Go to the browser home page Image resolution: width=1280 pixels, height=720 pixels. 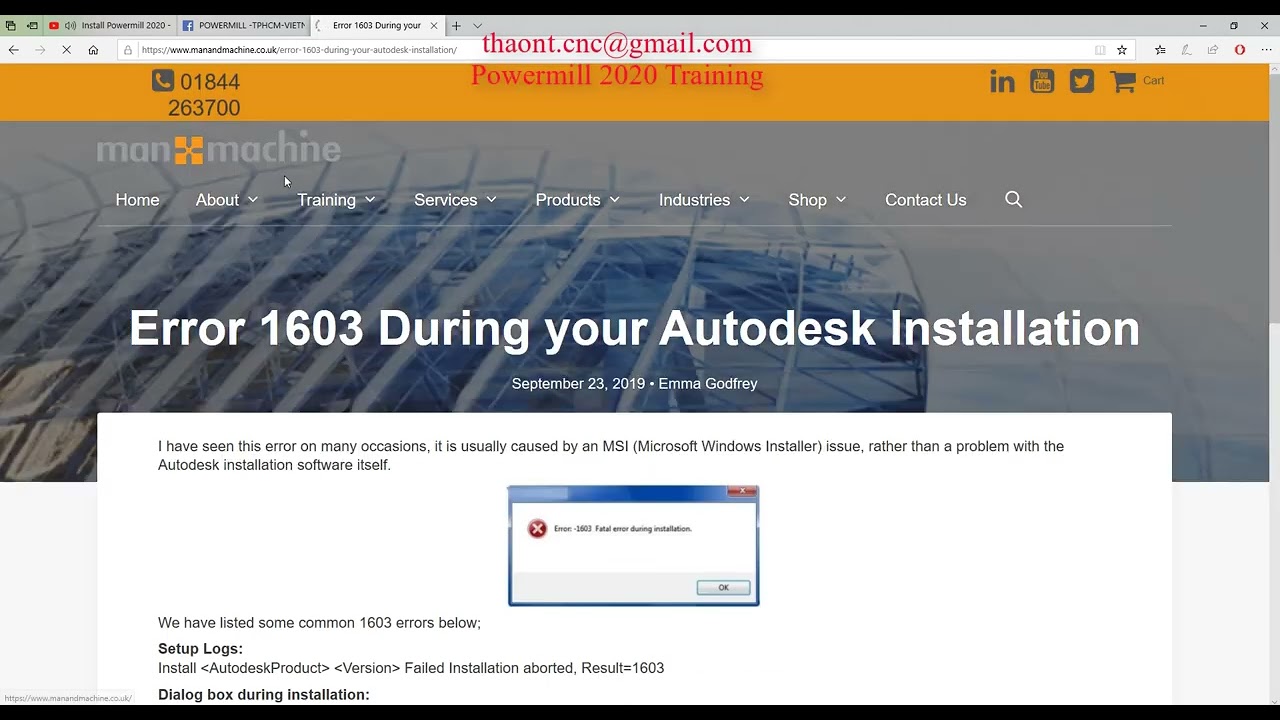point(93,50)
